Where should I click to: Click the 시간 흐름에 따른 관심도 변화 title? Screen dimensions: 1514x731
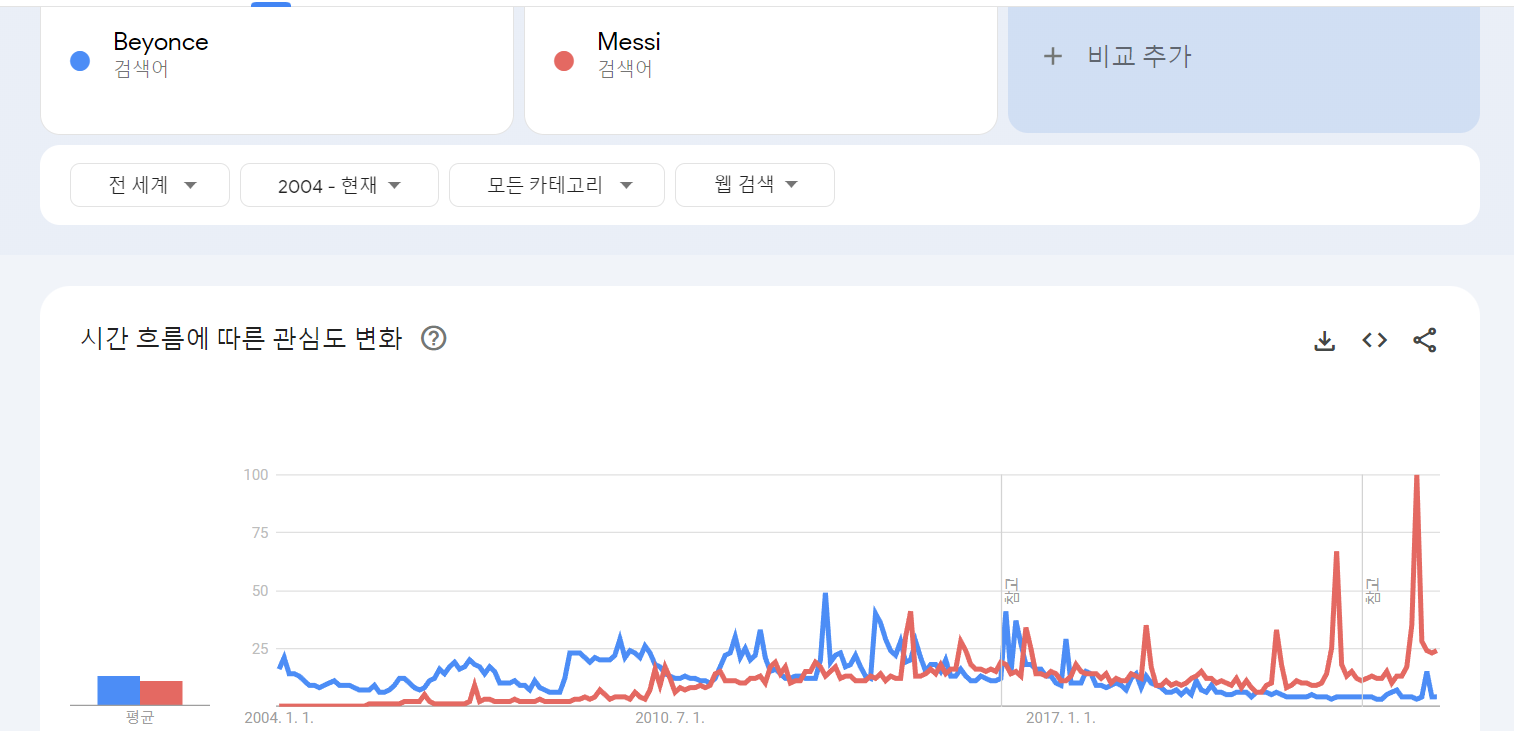pos(241,339)
